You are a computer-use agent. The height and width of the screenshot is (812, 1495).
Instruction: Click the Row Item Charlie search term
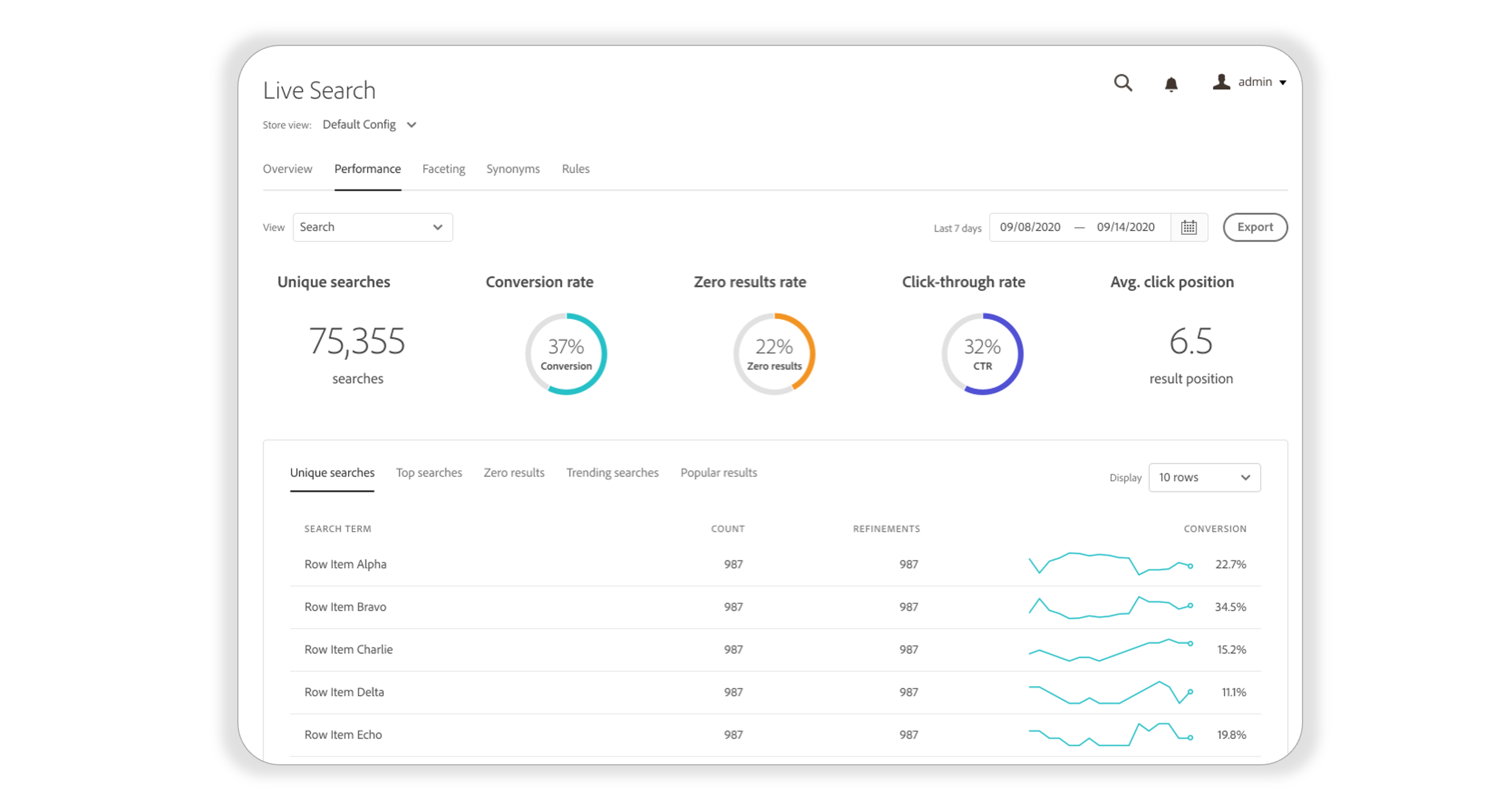click(348, 649)
